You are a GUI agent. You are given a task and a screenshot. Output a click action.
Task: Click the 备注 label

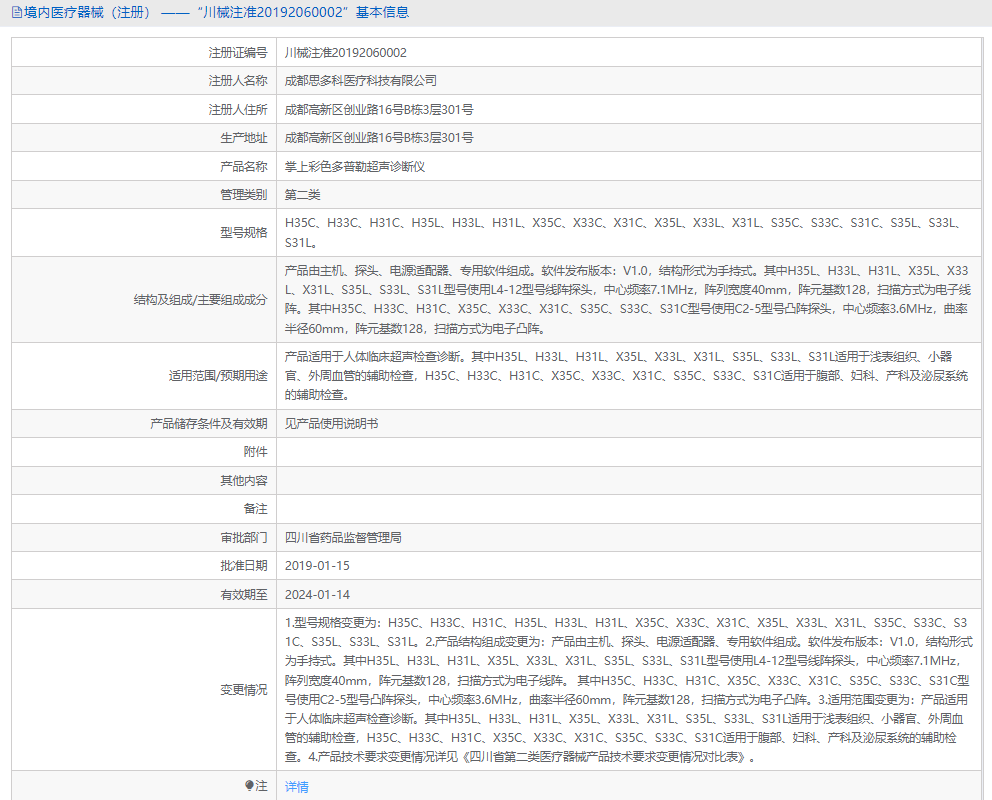click(x=255, y=508)
